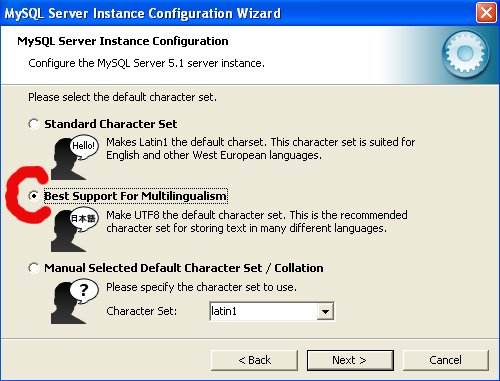Click the Hello! speech bubble person icon
The width and height of the screenshot is (500, 381).
tap(75, 157)
